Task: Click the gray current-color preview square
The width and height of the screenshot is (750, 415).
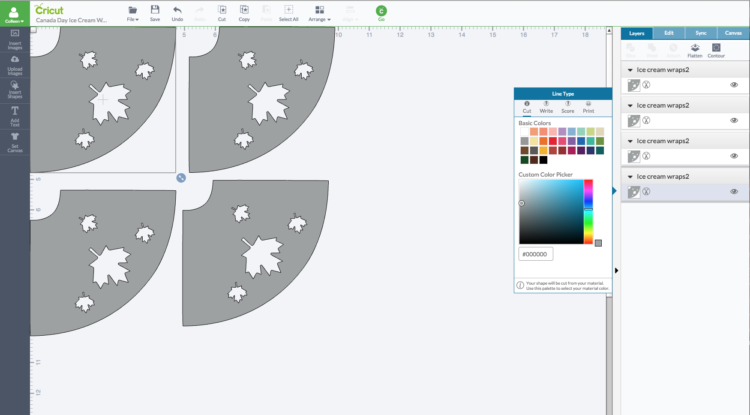Action: coord(598,243)
